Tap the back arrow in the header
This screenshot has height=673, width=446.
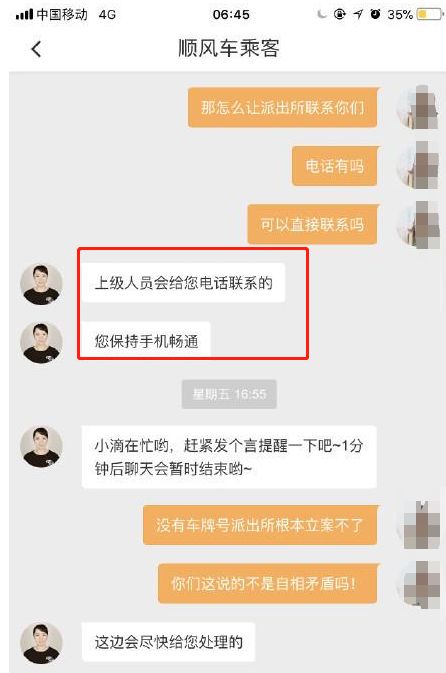[36, 49]
